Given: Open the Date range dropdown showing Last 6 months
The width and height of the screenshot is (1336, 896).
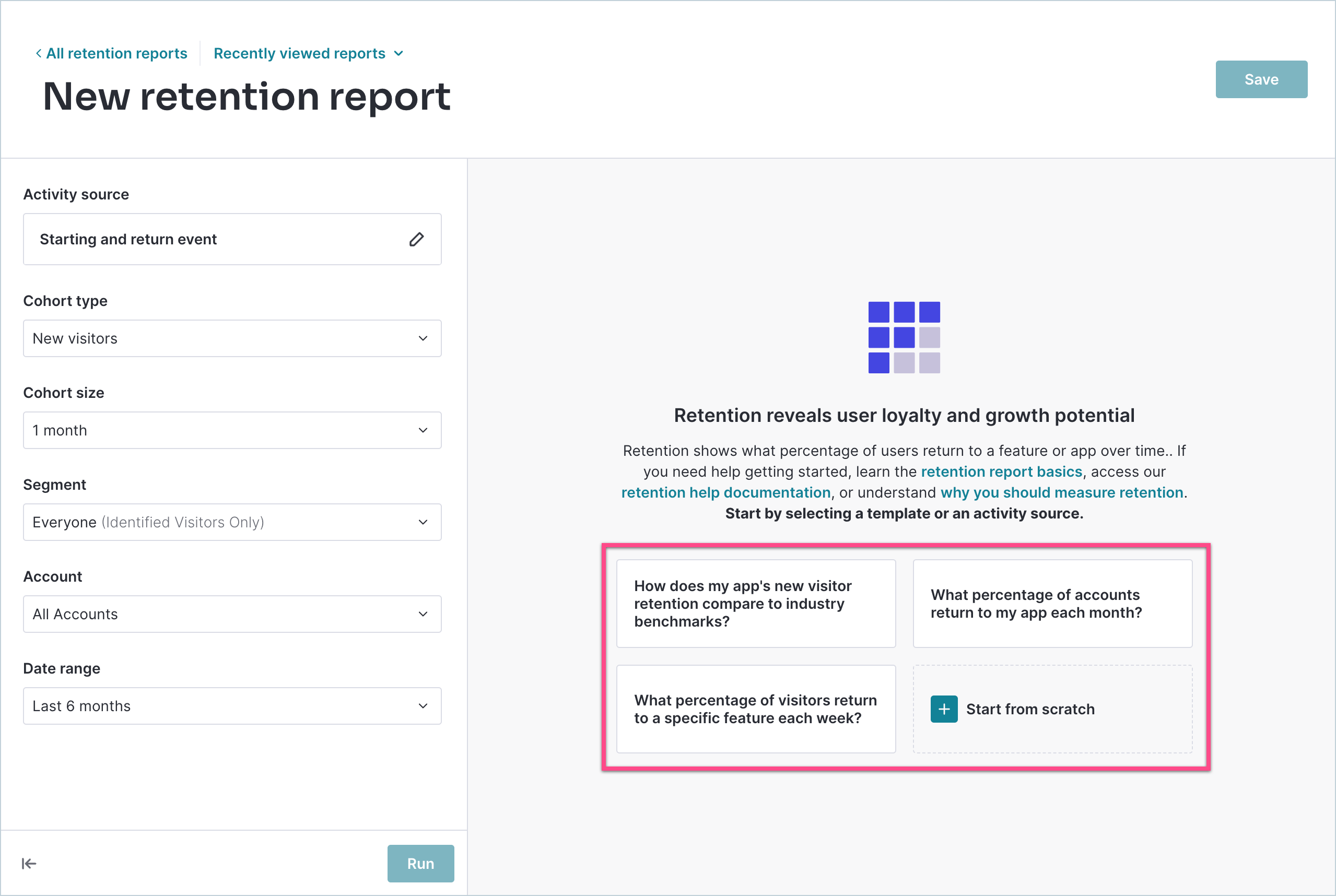Looking at the screenshot, I should pos(232,706).
